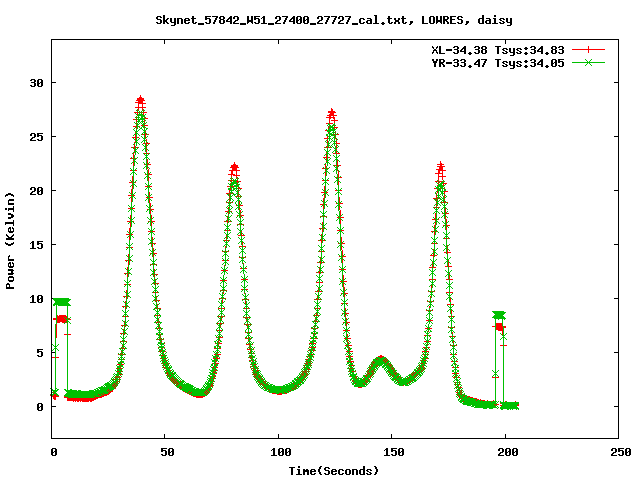Click the Time(Seconds) axis label
This screenshot has width=640, height=480.
[x=333, y=471]
